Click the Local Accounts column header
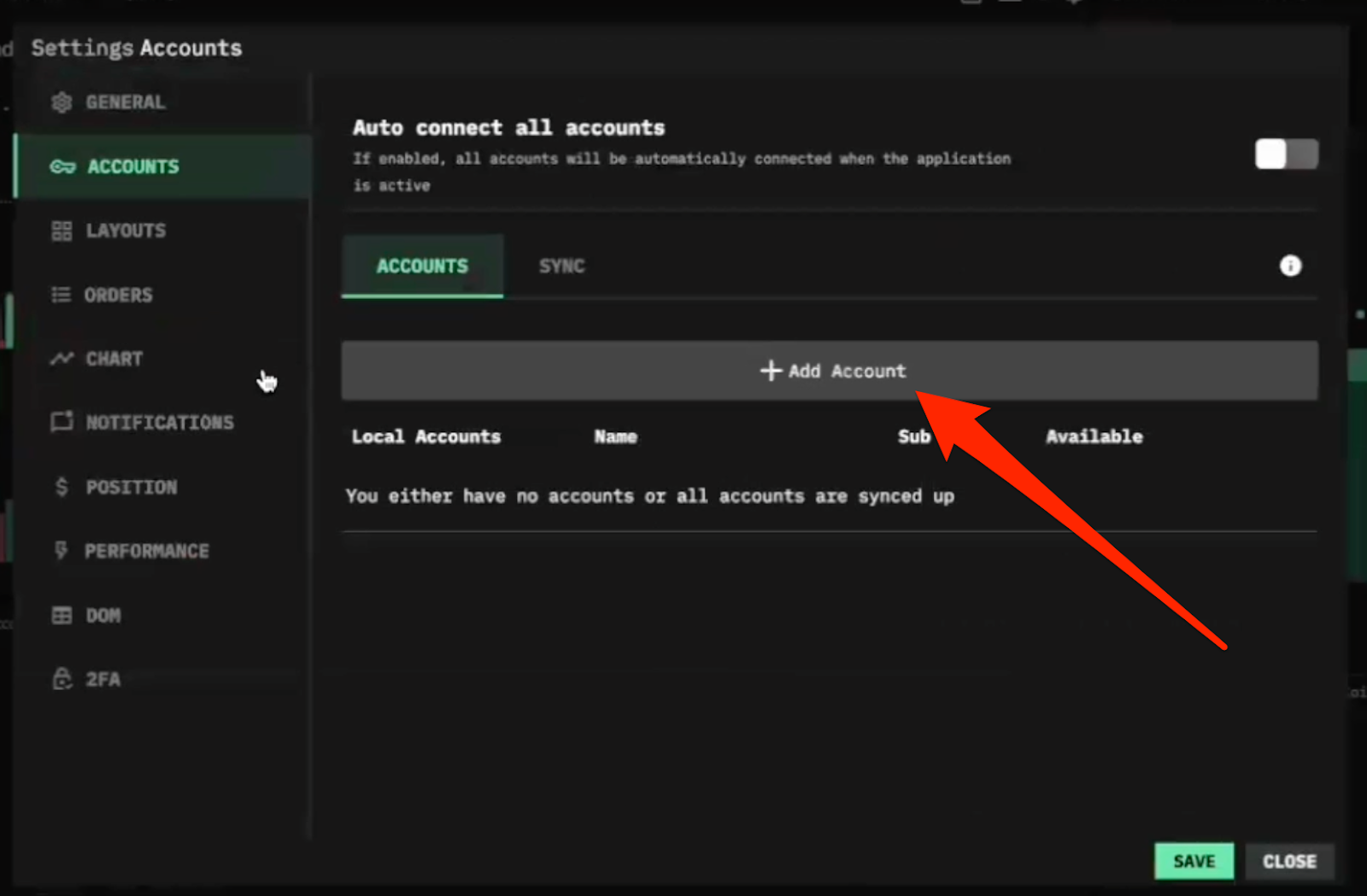The width and height of the screenshot is (1367, 896). point(426,436)
